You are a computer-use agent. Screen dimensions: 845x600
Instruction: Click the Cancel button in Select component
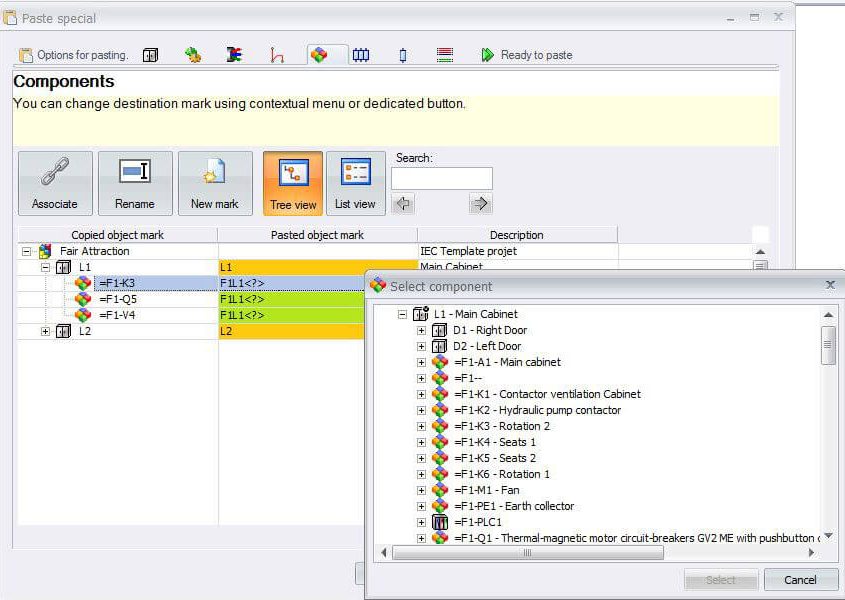pyautogui.click(x=800, y=580)
